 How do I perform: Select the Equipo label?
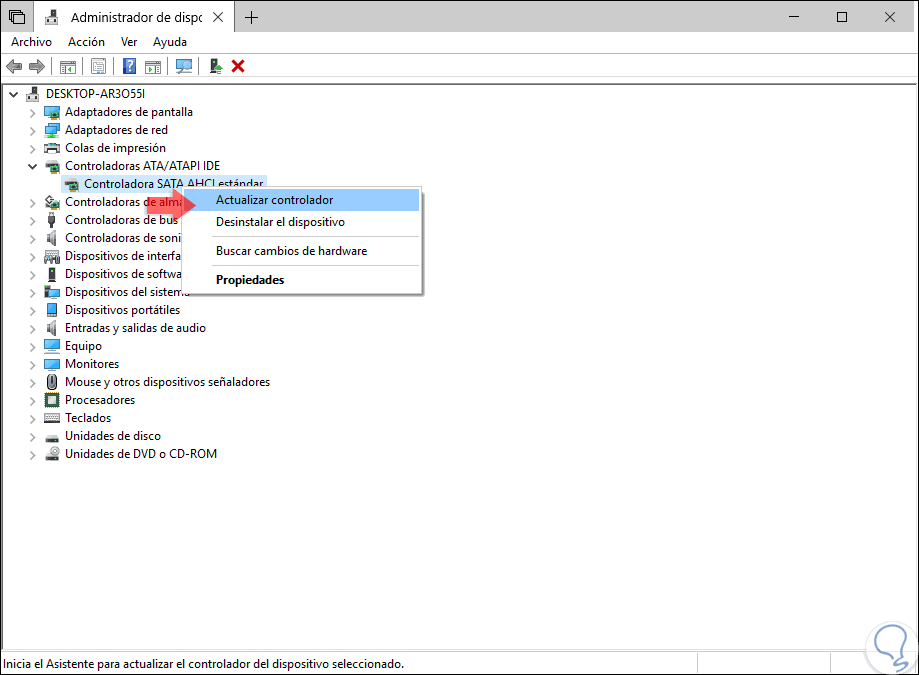click(83, 346)
